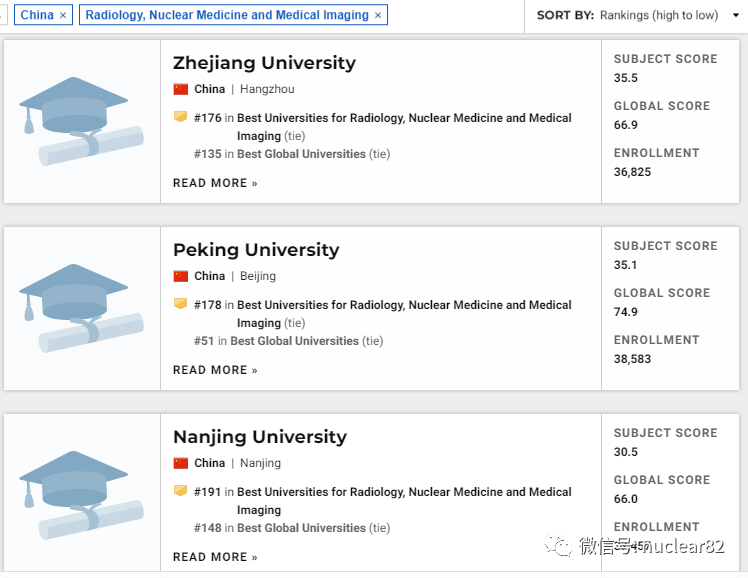748x578 pixels.
Task: Open #148 Best Global Universities link
Action: (301, 528)
